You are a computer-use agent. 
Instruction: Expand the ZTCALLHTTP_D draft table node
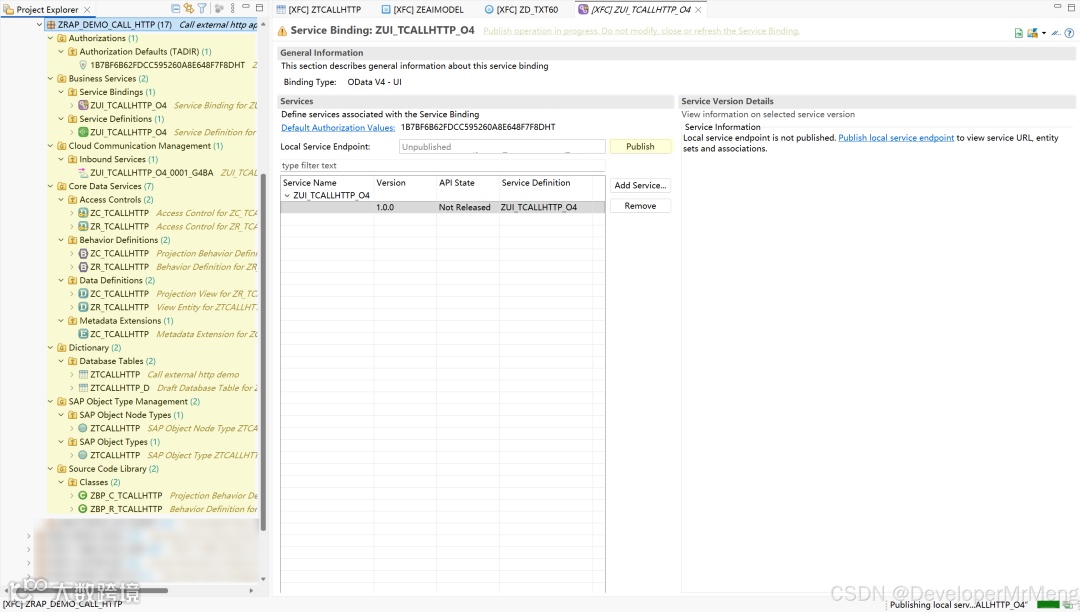coord(72,388)
